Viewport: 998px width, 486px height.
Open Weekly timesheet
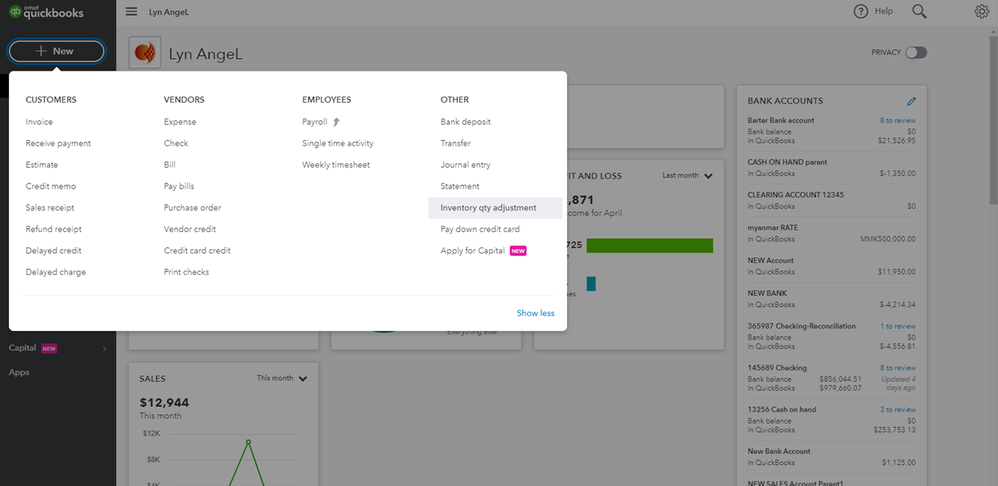335,165
